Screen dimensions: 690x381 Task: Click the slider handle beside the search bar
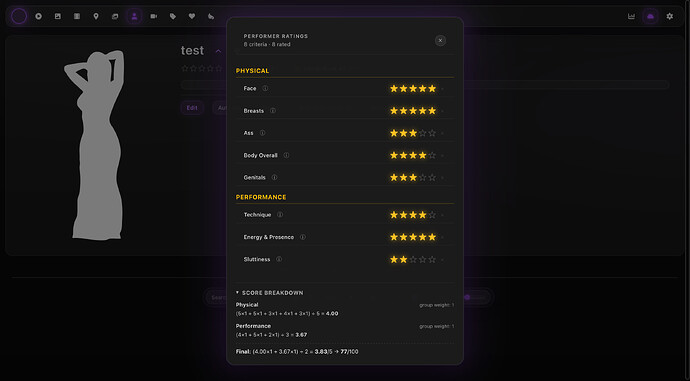[467, 297]
